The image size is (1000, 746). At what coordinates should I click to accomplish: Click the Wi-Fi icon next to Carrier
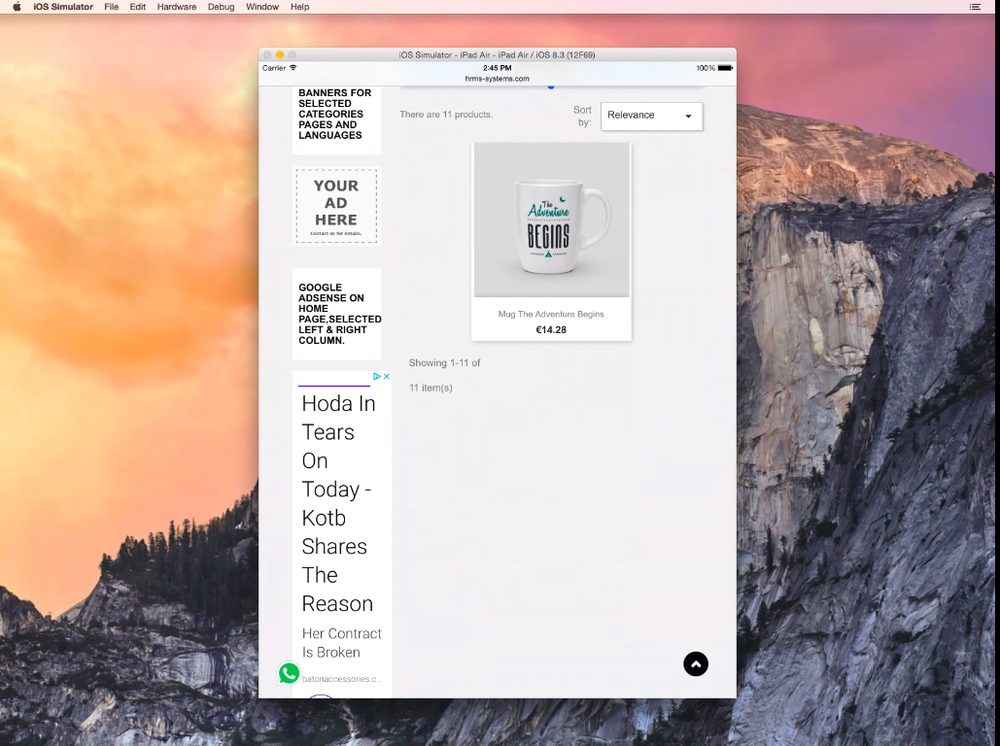coord(293,68)
